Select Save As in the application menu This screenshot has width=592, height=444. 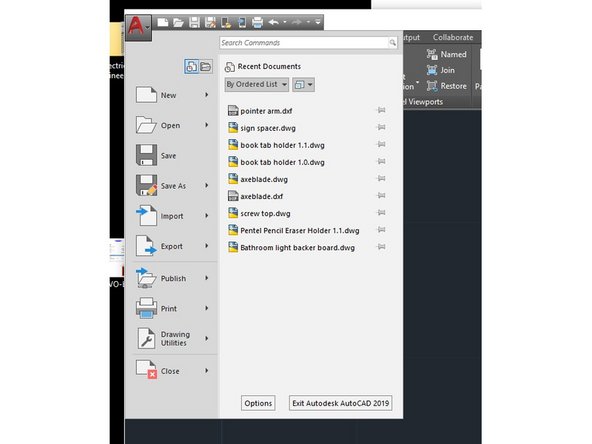click(172, 186)
